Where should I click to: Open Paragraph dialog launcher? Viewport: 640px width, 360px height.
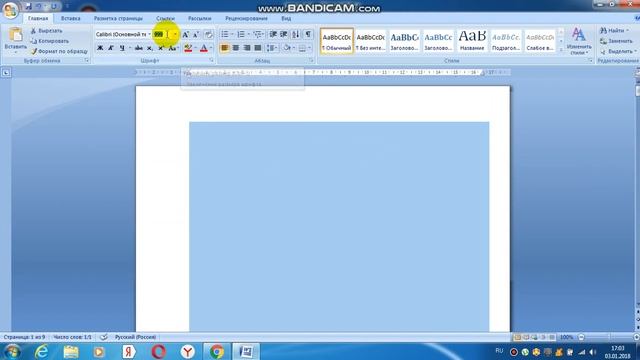pyautogui.click(x=311, y=60)
